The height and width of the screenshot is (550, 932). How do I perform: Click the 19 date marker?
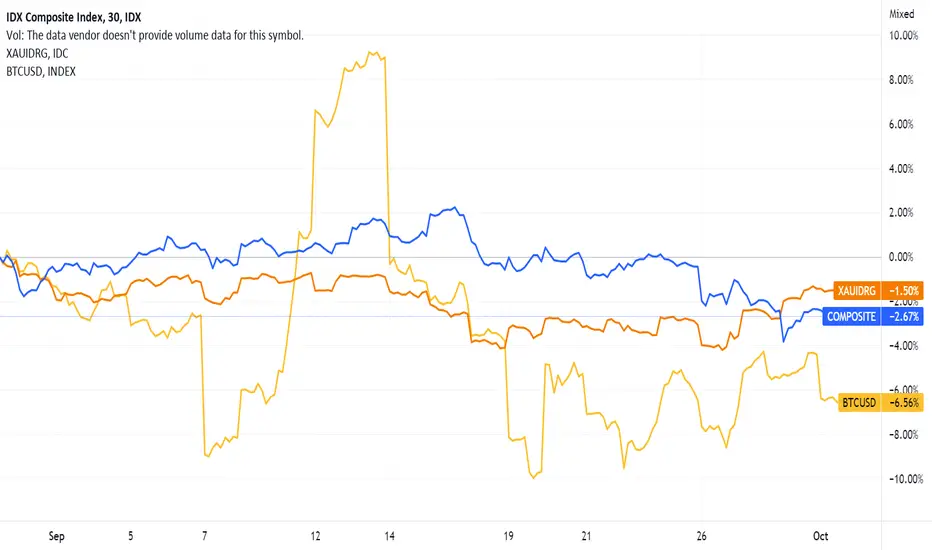pyautogui.click(x=508, y=536)
